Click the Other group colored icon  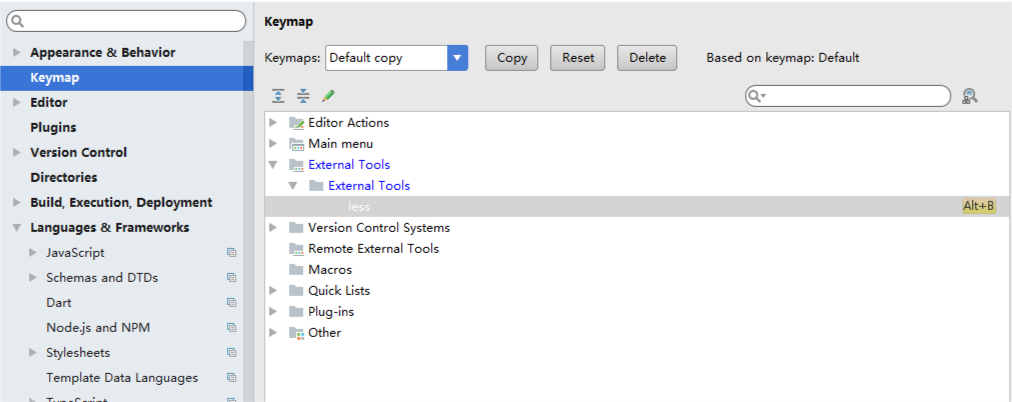tap(296, 333)
